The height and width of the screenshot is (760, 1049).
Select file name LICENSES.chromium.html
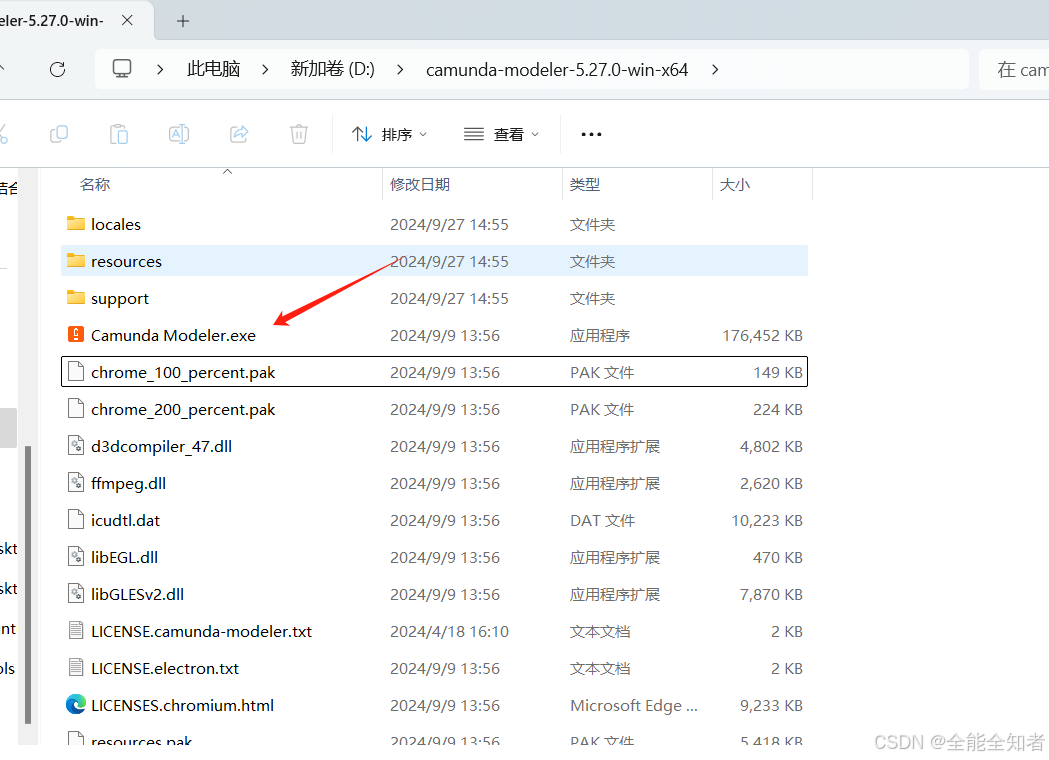pyautogui.click(x=182, y=705)
